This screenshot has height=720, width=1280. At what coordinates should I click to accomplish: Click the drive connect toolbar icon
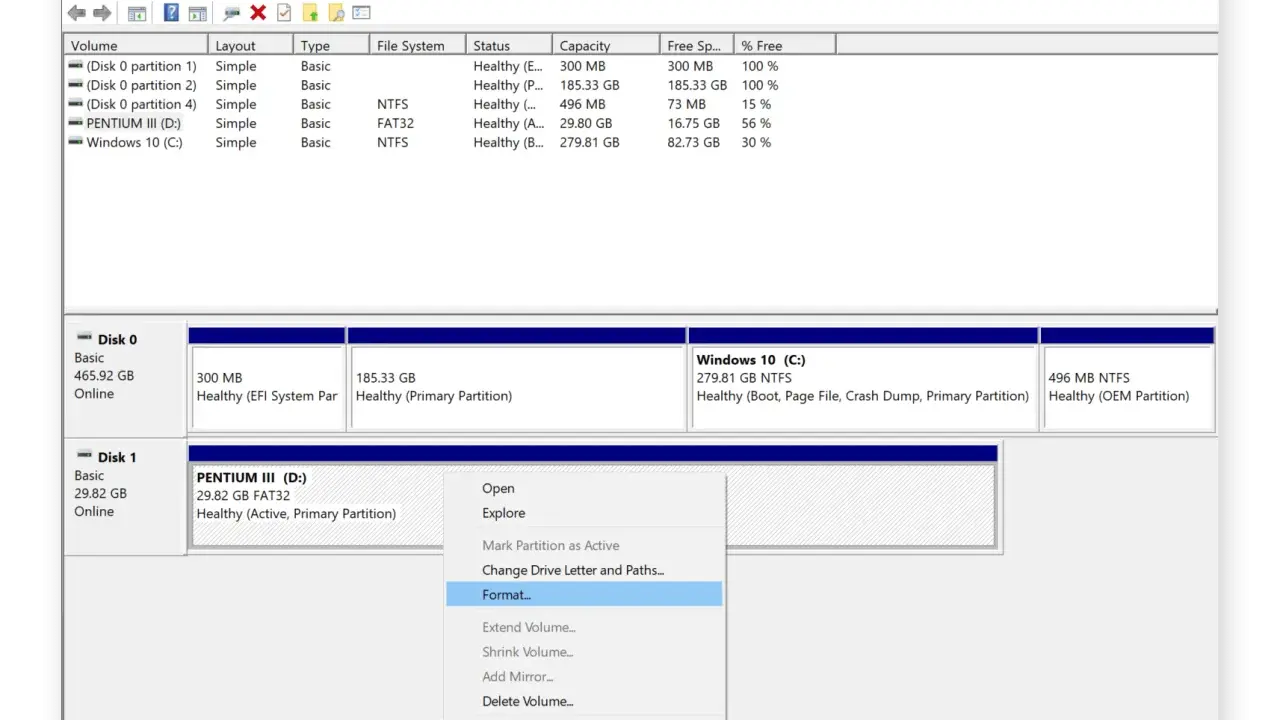(232, 13)
